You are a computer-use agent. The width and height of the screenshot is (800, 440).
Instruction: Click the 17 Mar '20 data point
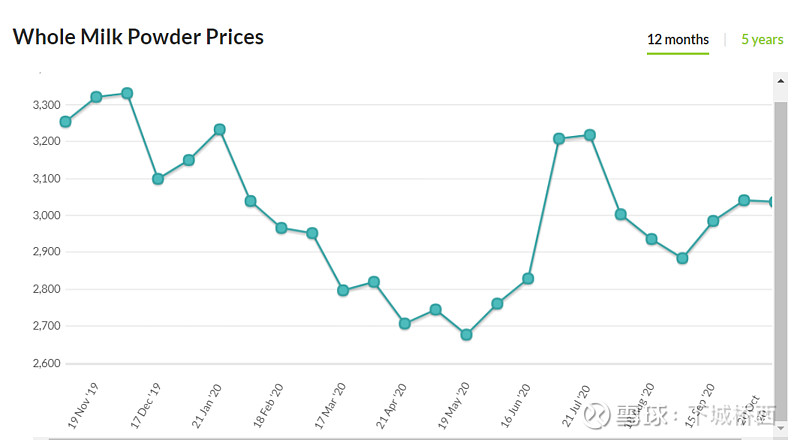point(343,290)
